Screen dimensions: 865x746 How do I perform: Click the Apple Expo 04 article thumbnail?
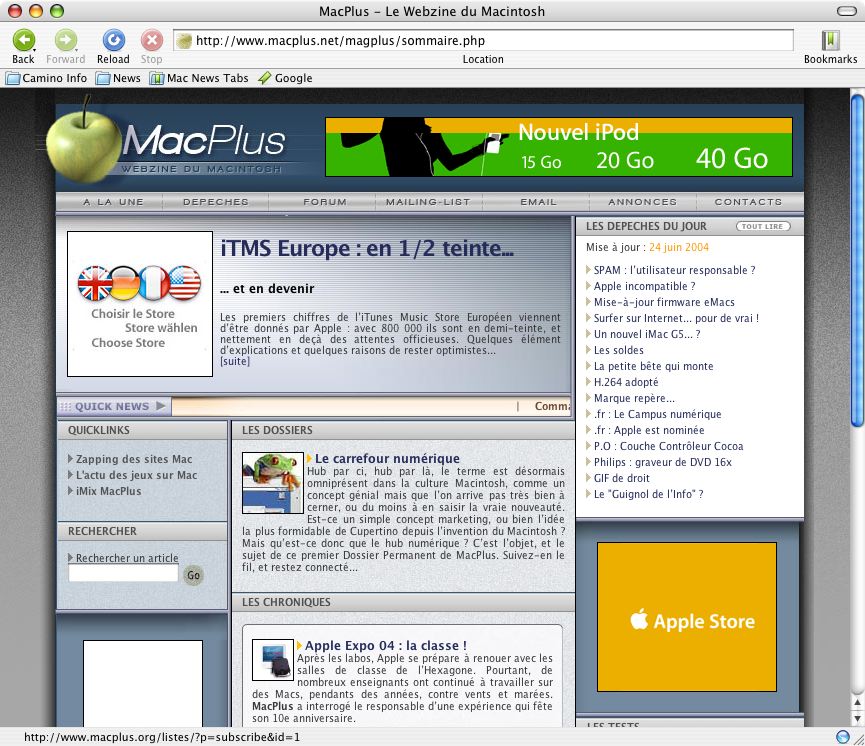(x=273, y=660)
